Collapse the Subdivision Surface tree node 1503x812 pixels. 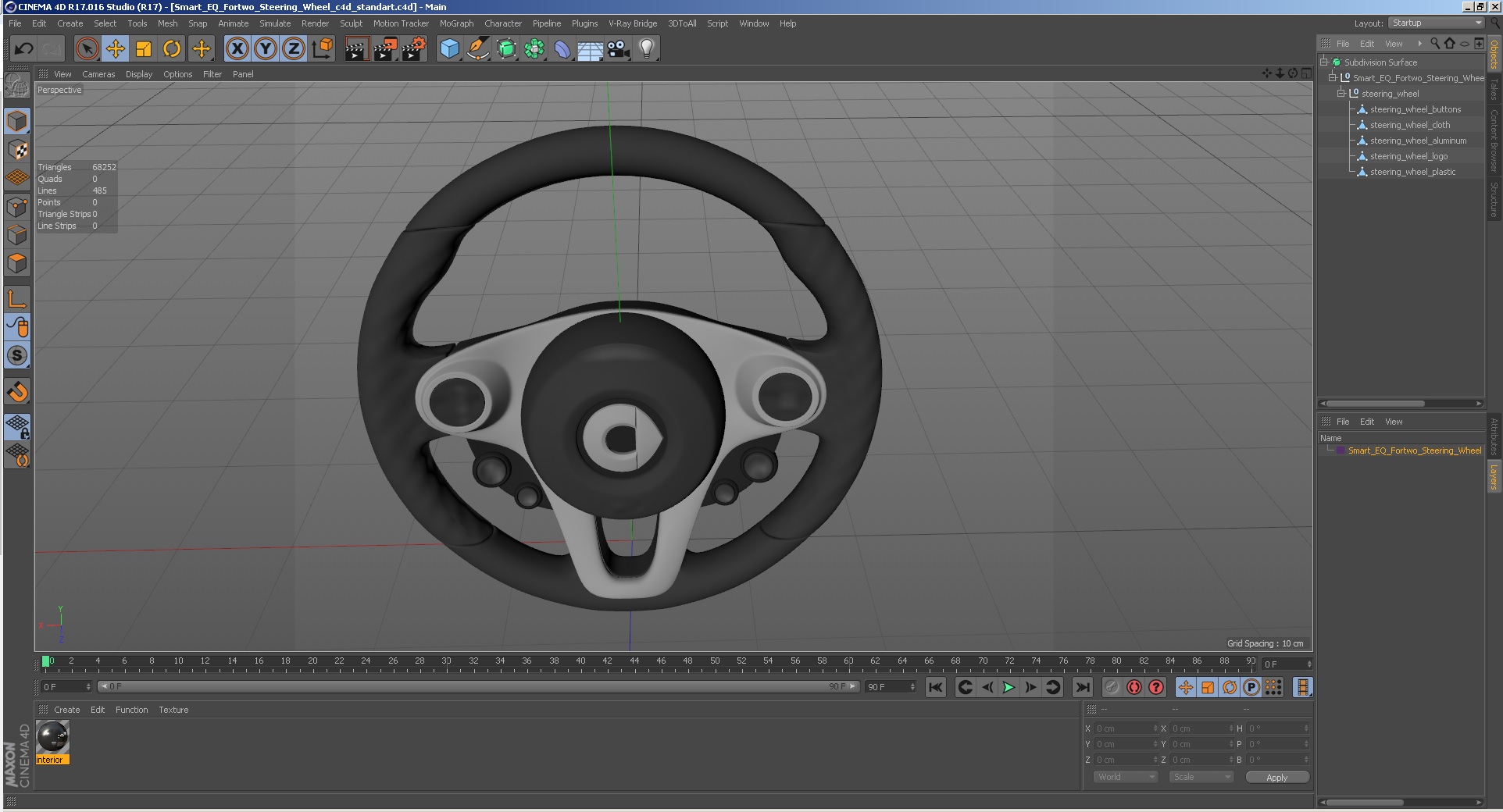[x=1324, y=62]
